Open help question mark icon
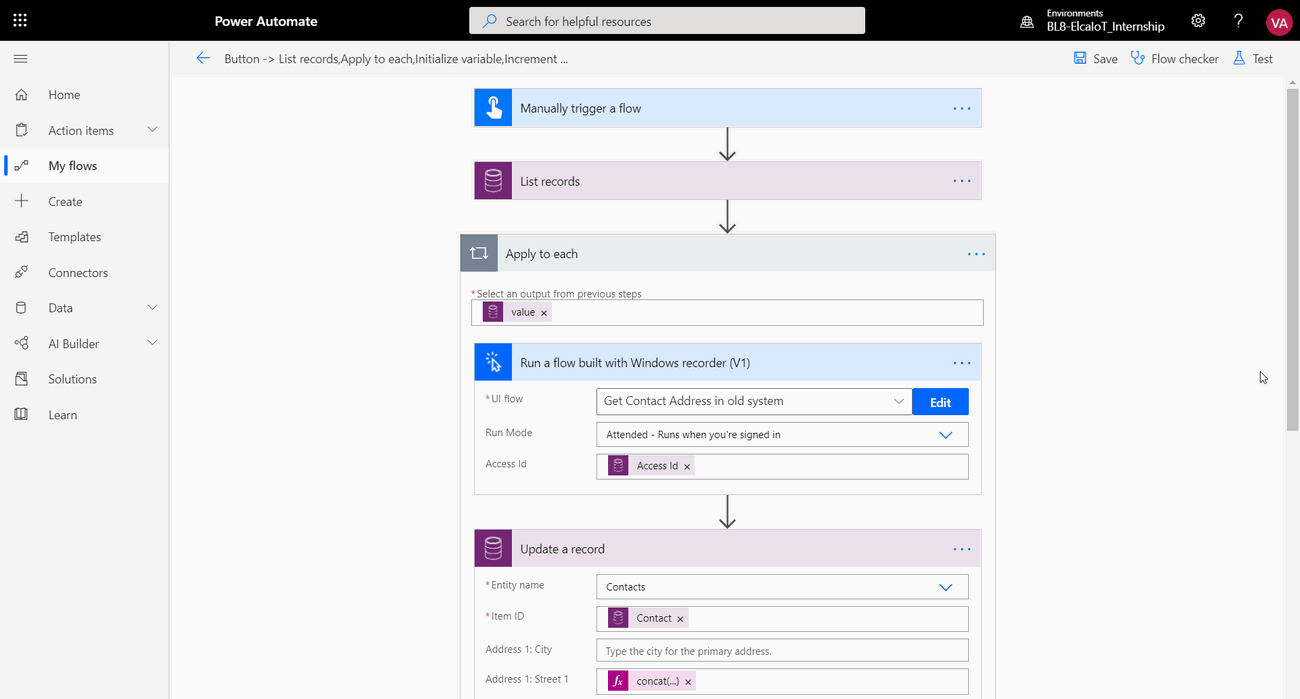This screenshot has height=699, width=1300. coord(1238,20)
